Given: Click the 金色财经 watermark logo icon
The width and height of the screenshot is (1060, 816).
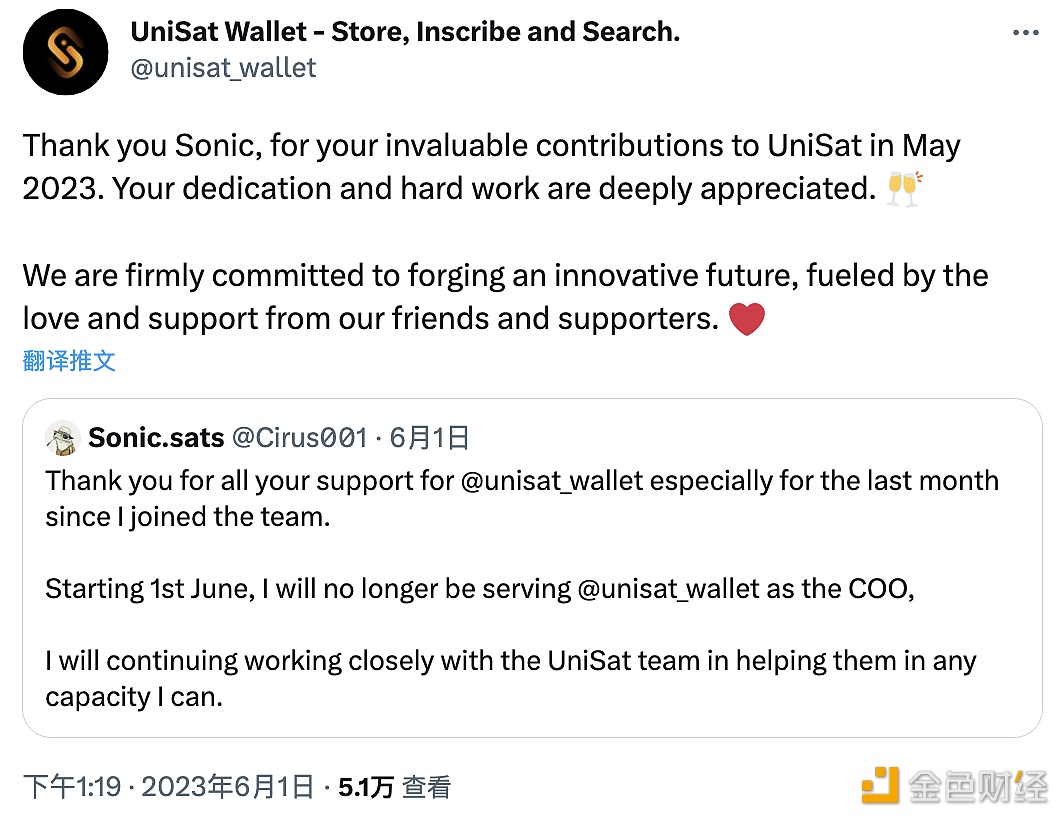Looking at the screenshot, I should [x=882, y=785].
